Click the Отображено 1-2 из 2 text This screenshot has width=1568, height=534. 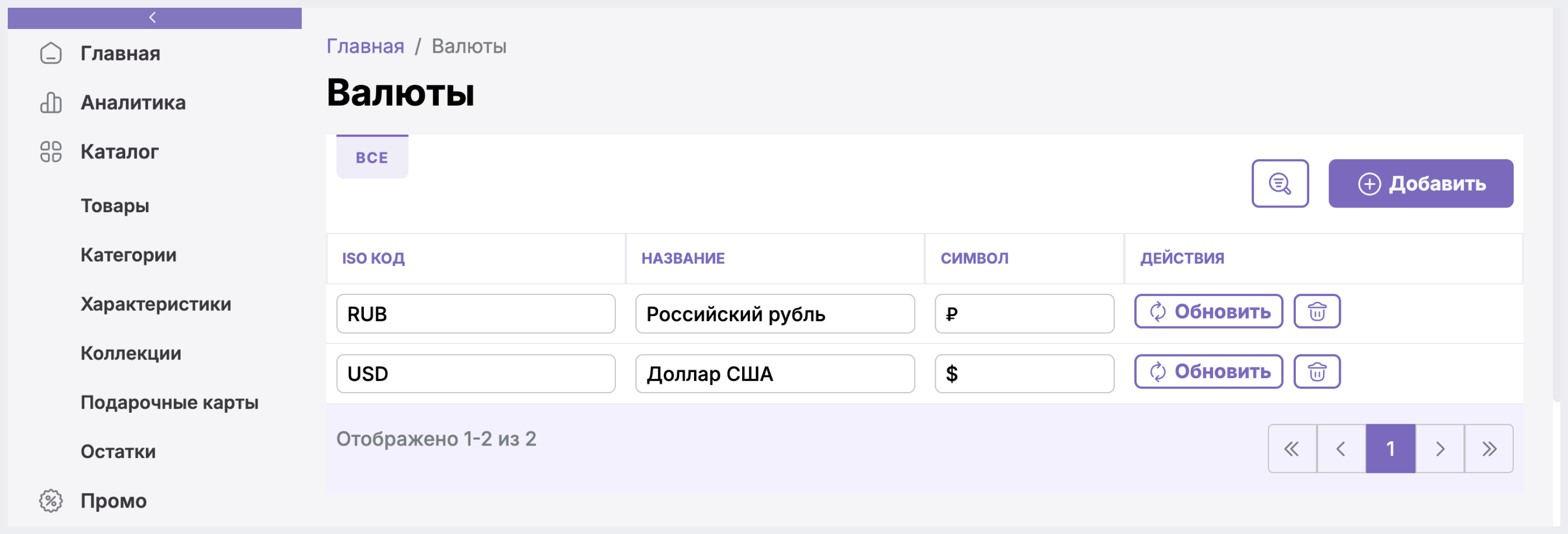[436, 439]
